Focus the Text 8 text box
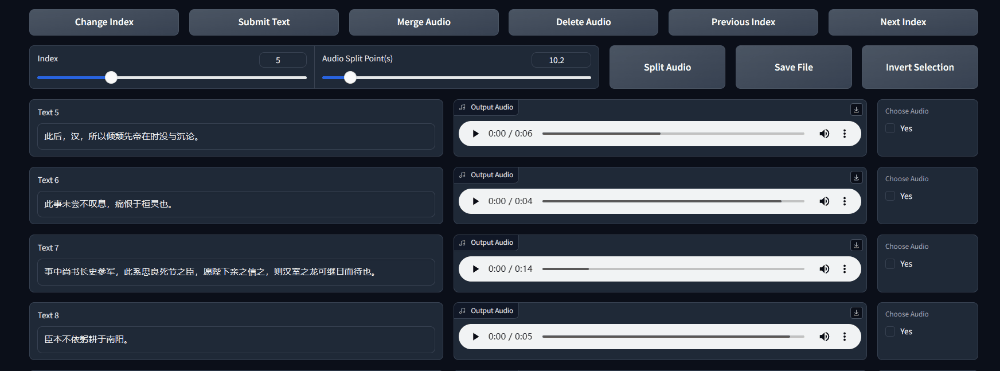The height and width of the screenshot is (371, 1000). pos(236,339)
